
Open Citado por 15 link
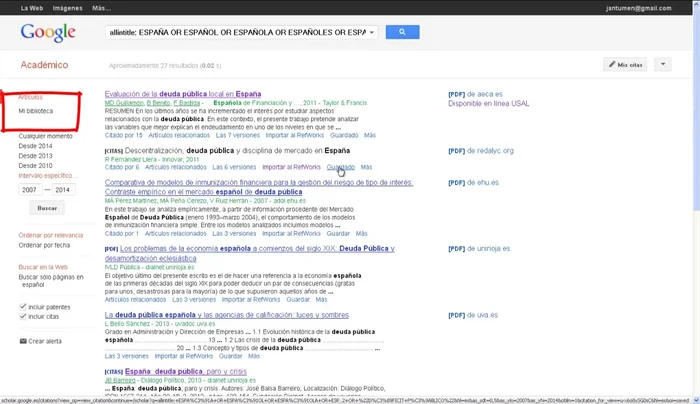click(x=124, y=135)
